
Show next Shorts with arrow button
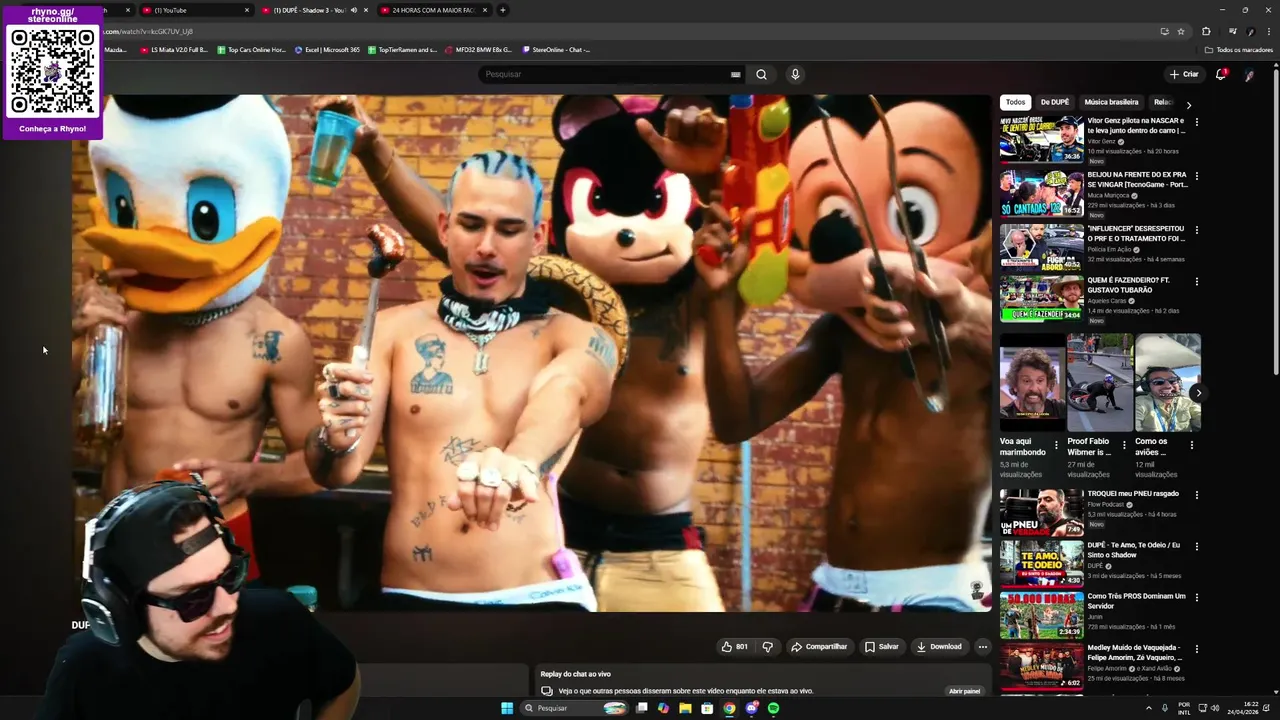pyautogui.click(x=1198, y=393)
